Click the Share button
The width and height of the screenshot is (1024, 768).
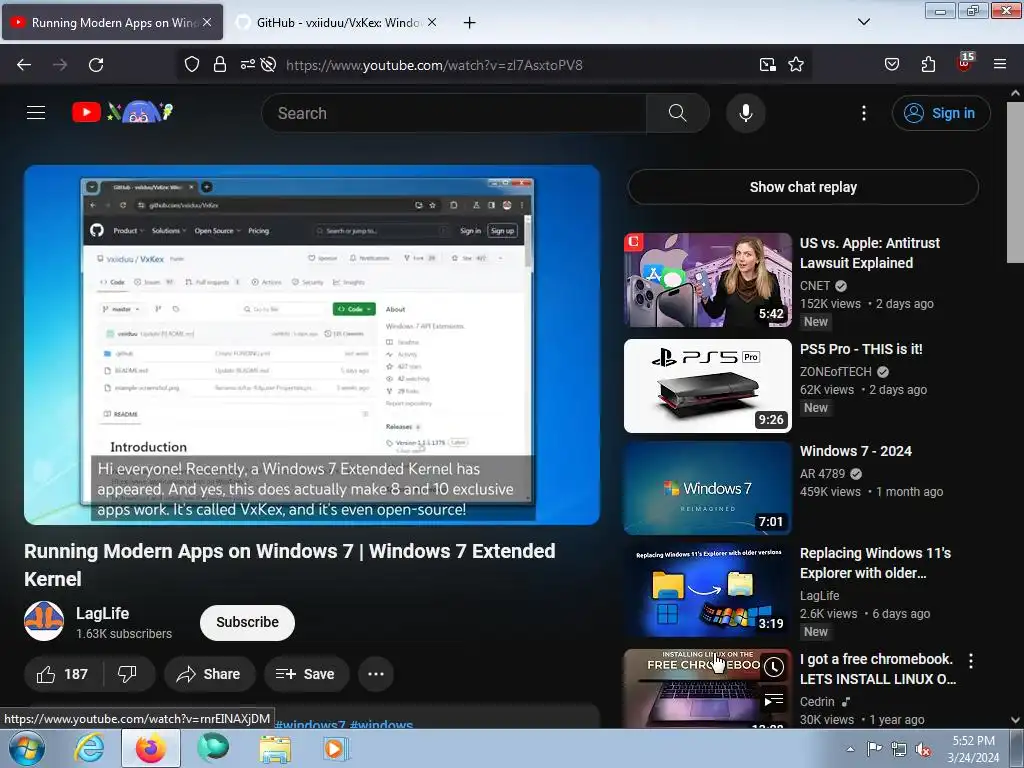click(210, 674)
